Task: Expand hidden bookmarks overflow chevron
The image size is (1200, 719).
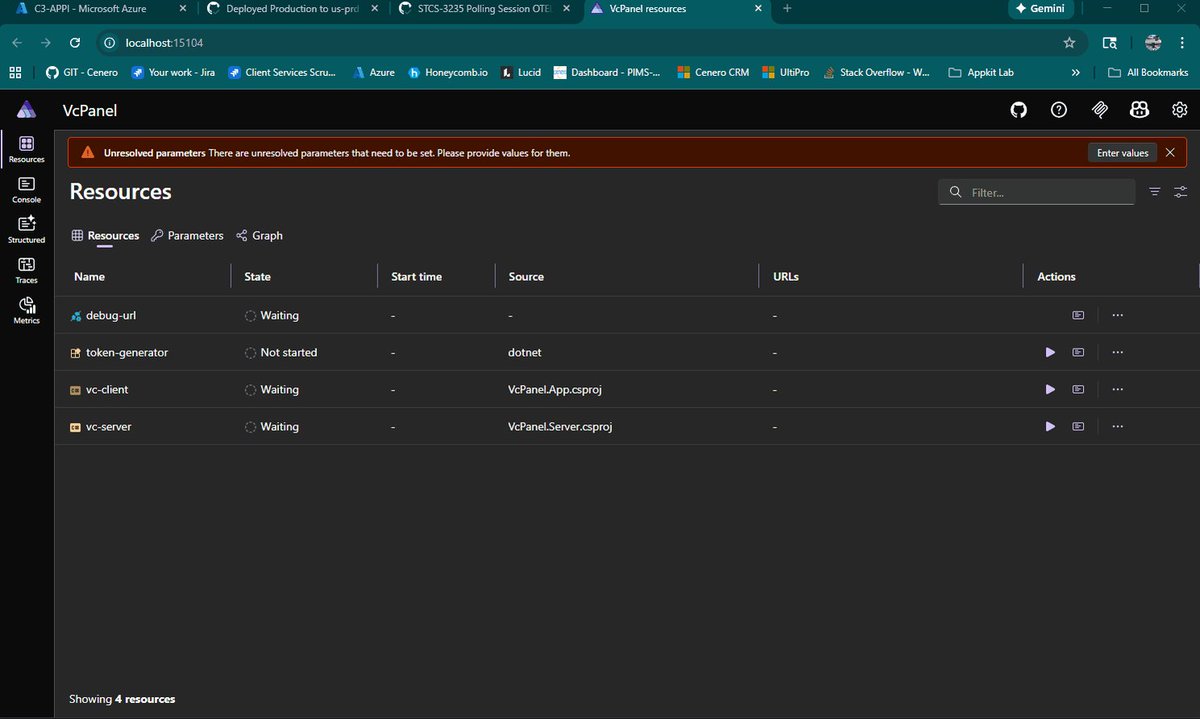Action: click(1076, 72)
